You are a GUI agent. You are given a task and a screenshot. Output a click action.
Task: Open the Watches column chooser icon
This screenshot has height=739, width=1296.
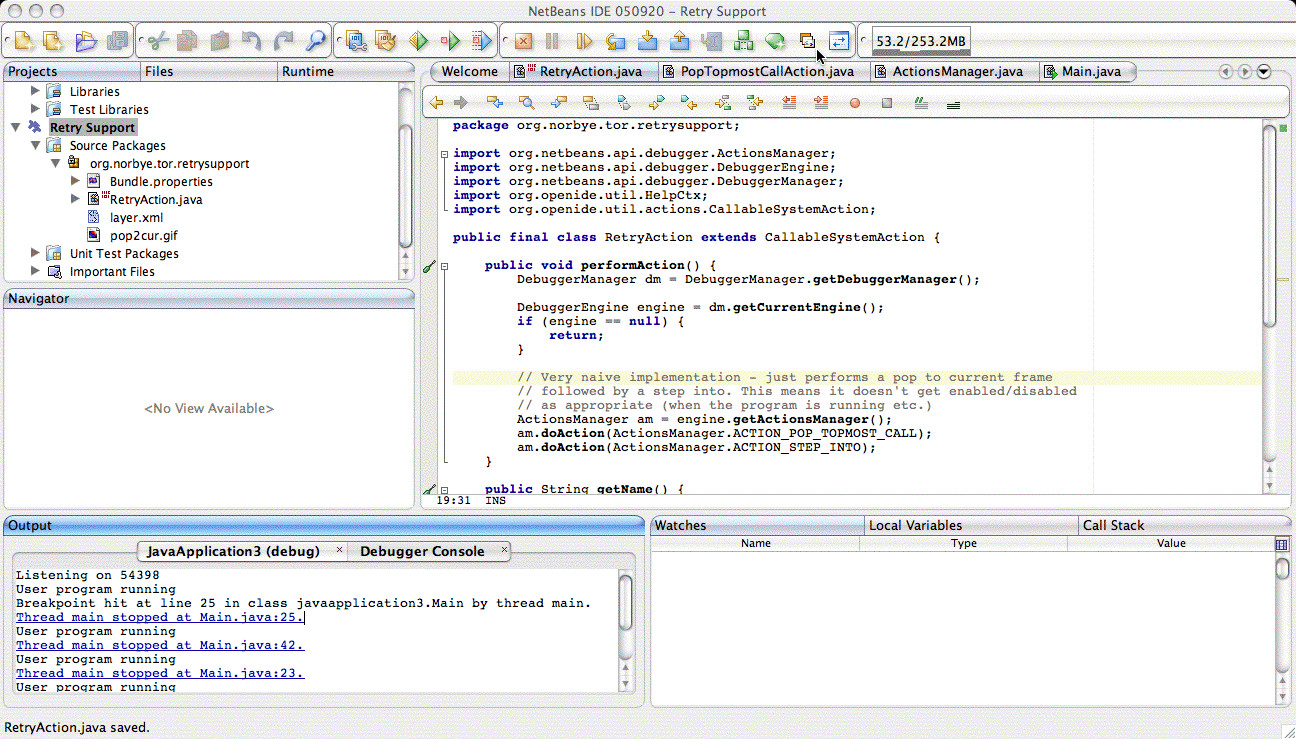[1282, 544]
